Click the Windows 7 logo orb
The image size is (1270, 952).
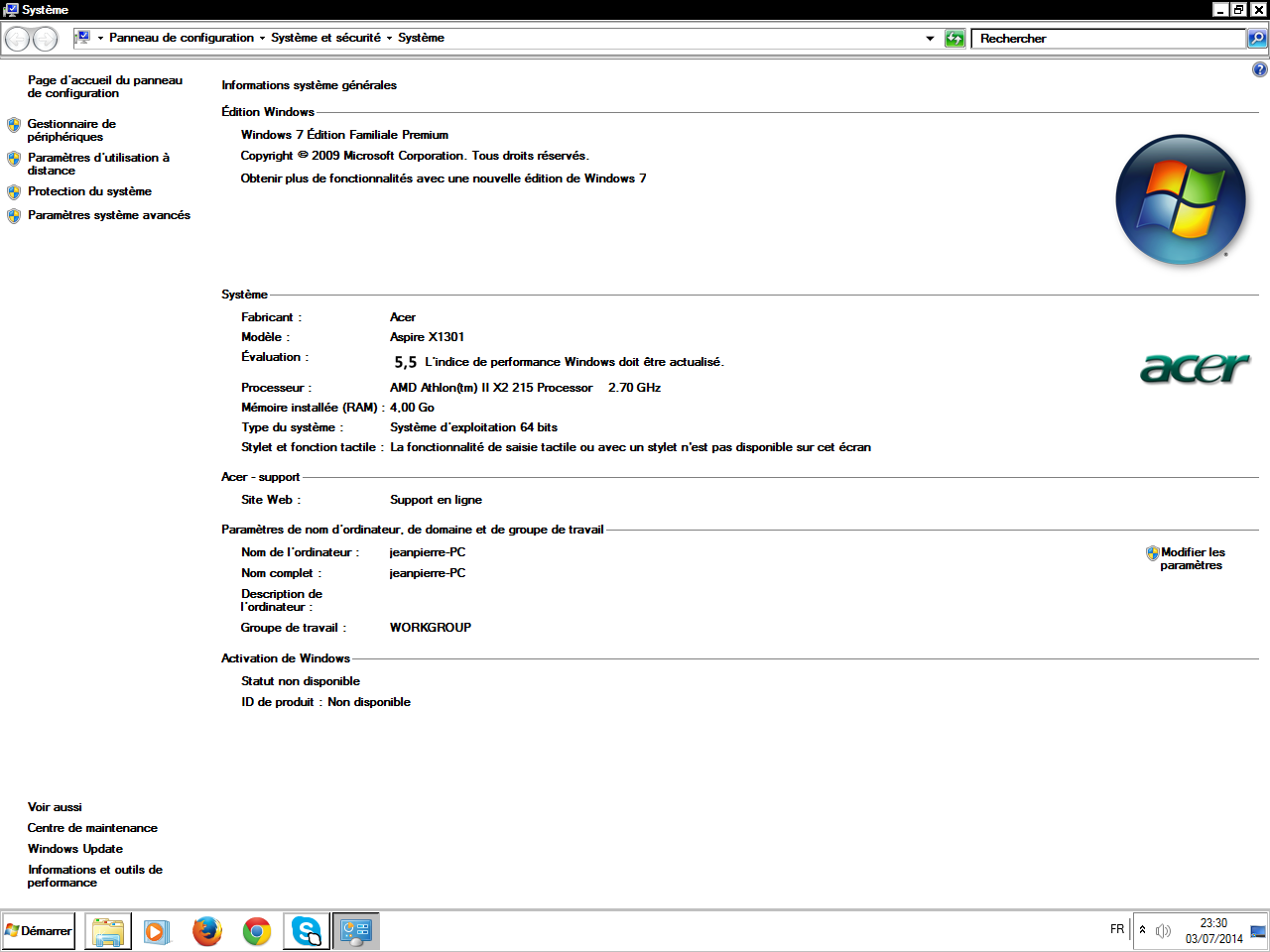coord(1181,200)
